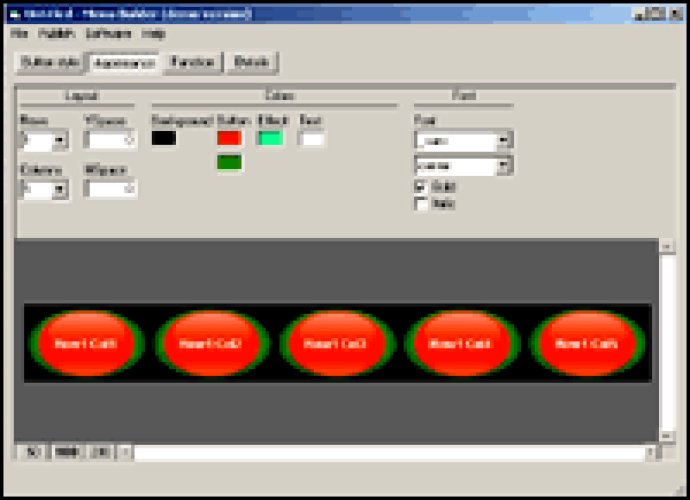The height and width of the screenshot is (500, 690).
Task: Click the third zoom button at bottom left
Action: pyautogui.click(x=100, y=452)
